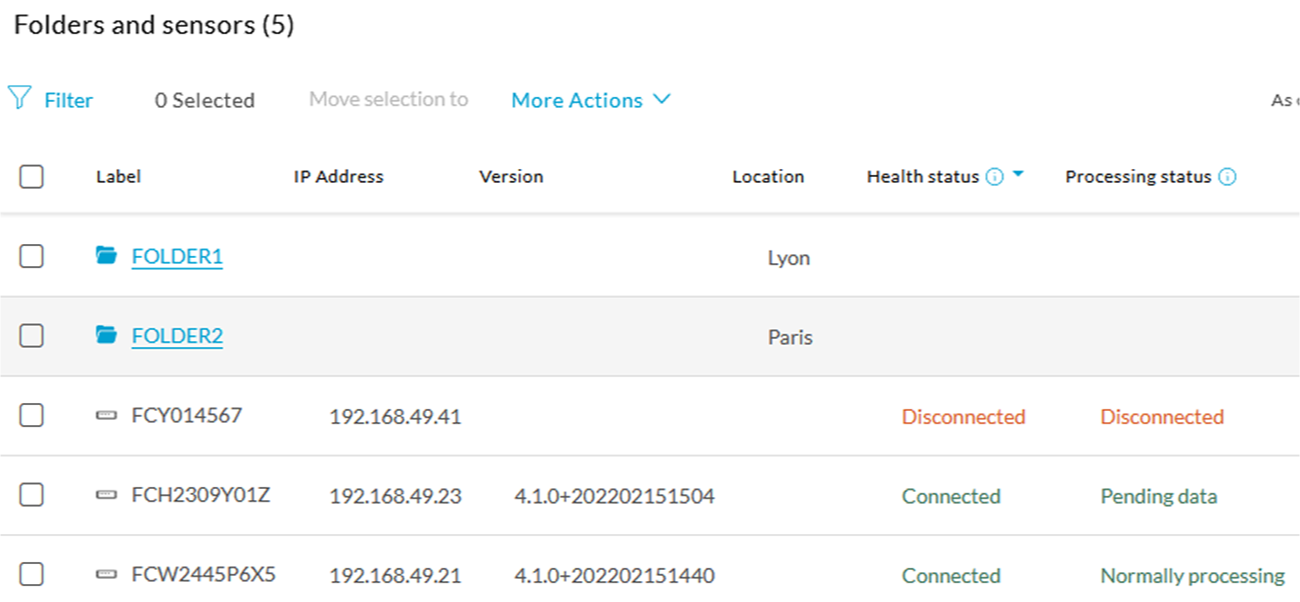Expand the More Actions dropdown
The image size is (1300, 602).
(577, 99)
